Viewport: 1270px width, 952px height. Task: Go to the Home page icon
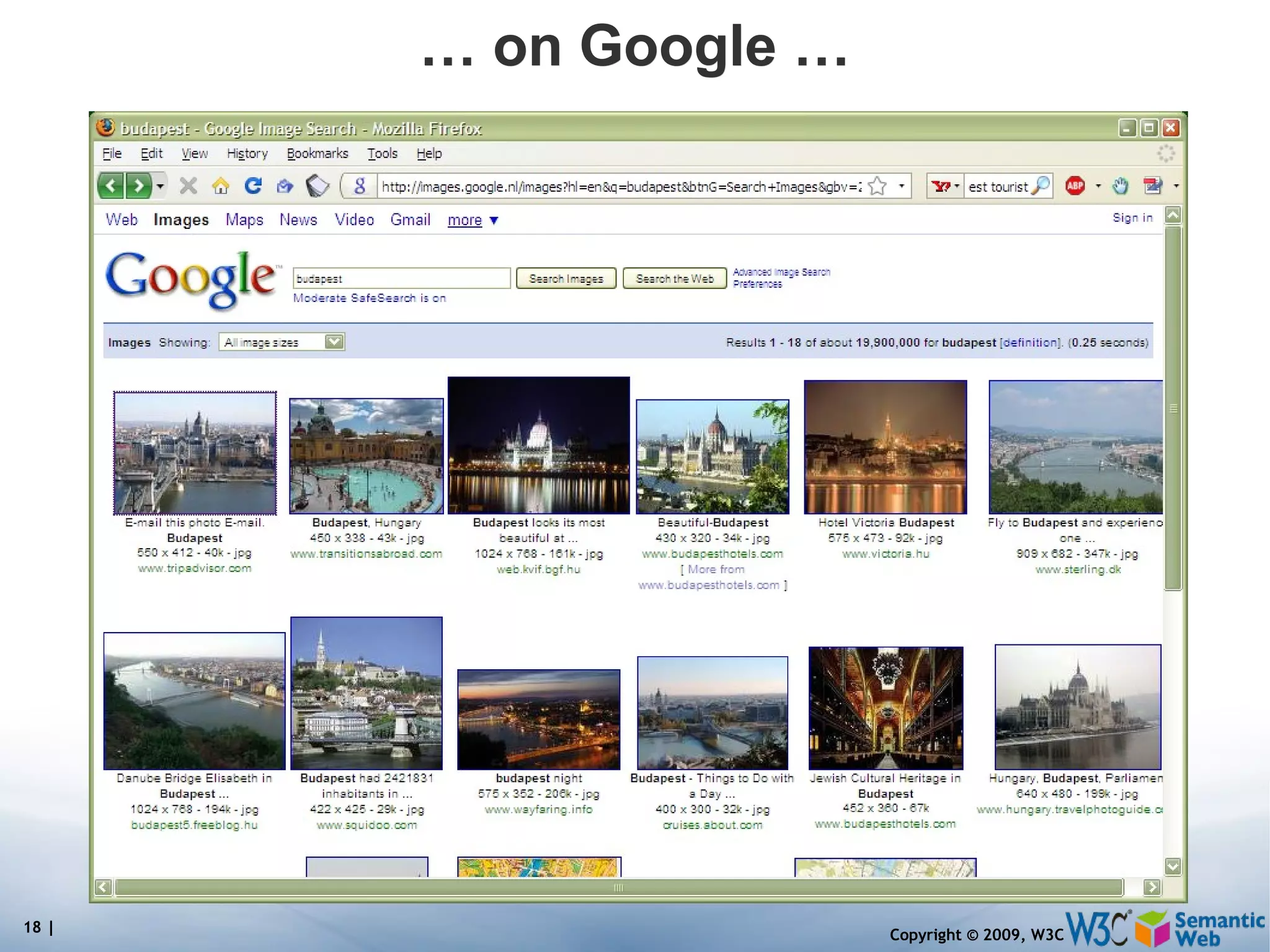[x=221, y=185]
